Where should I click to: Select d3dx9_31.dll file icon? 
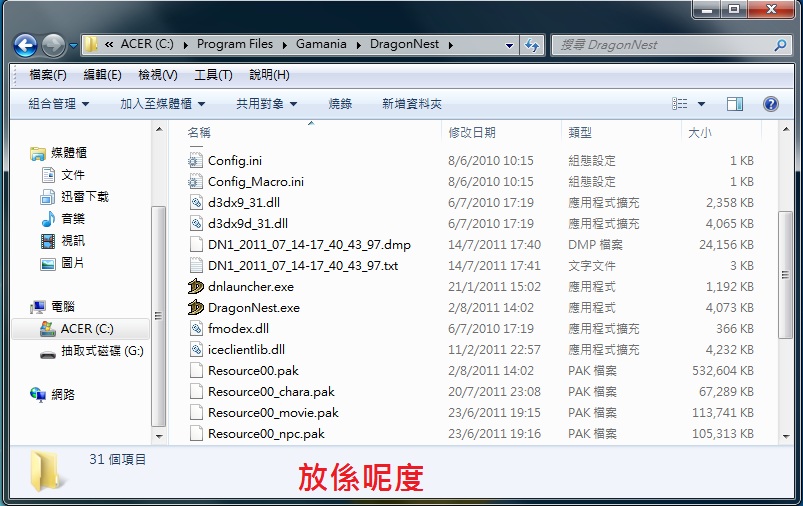pyautogui.click(x=196, y=203)
